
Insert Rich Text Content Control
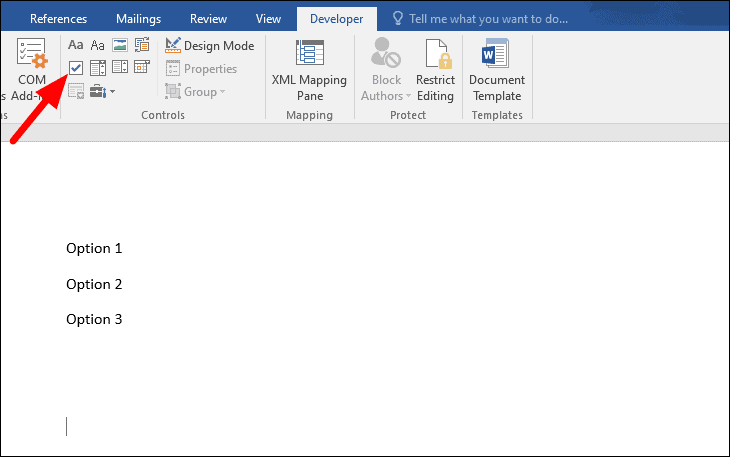(76, 45)
